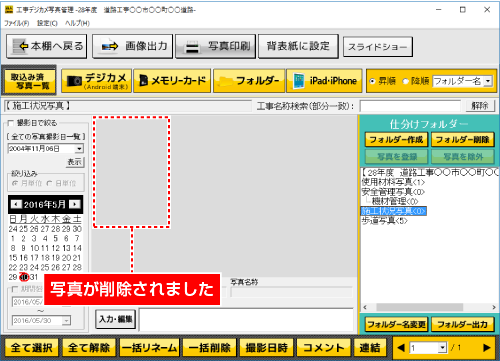Viewport: 500px width, 361px height.
Task: Select highlighted day 30 in calendar
Action: [24, 277]
